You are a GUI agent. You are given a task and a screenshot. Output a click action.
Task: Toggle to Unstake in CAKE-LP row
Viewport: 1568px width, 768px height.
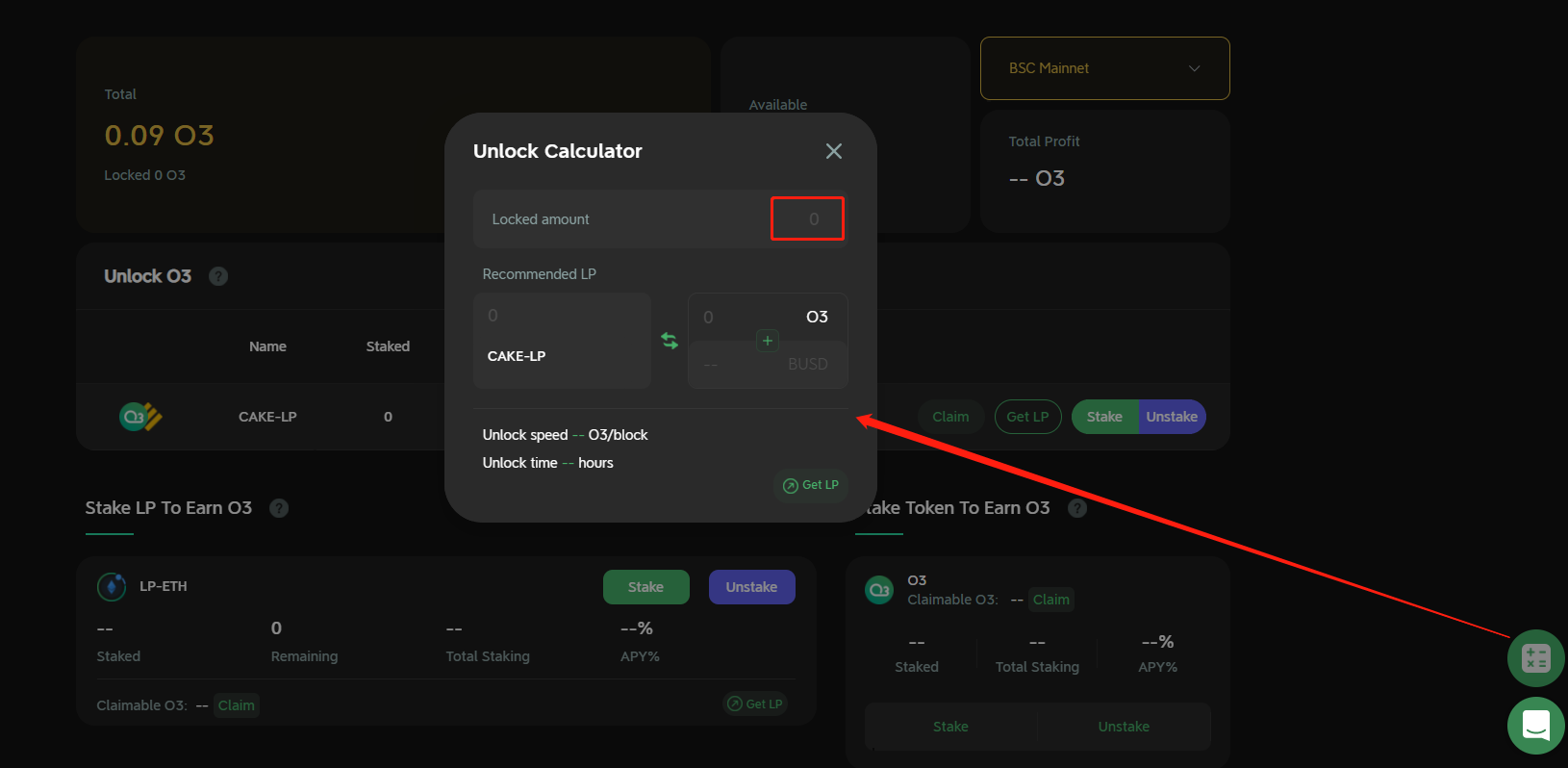tap(1171, 417)
